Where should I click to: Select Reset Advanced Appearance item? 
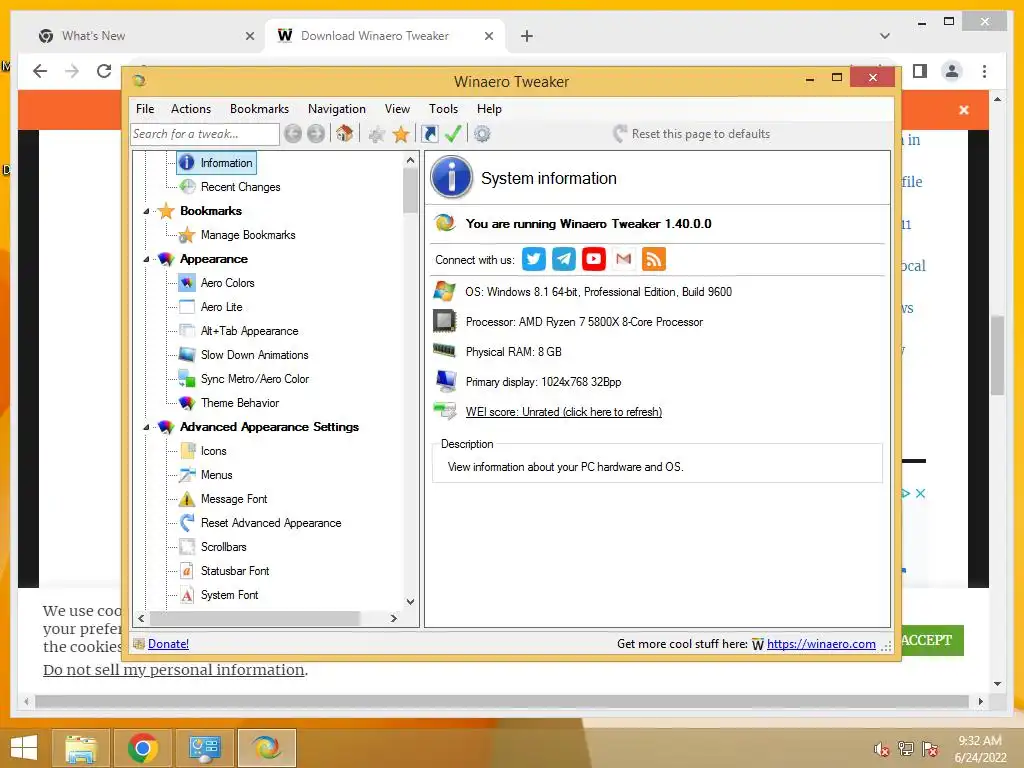pos(271,523)
